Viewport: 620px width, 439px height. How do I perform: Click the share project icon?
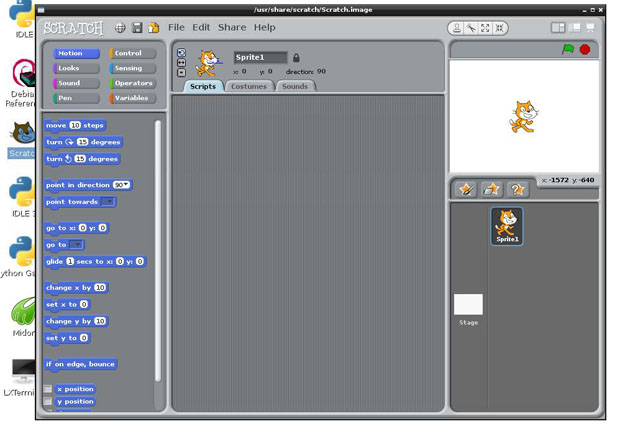pyautogui.click(x=153, y=28)
